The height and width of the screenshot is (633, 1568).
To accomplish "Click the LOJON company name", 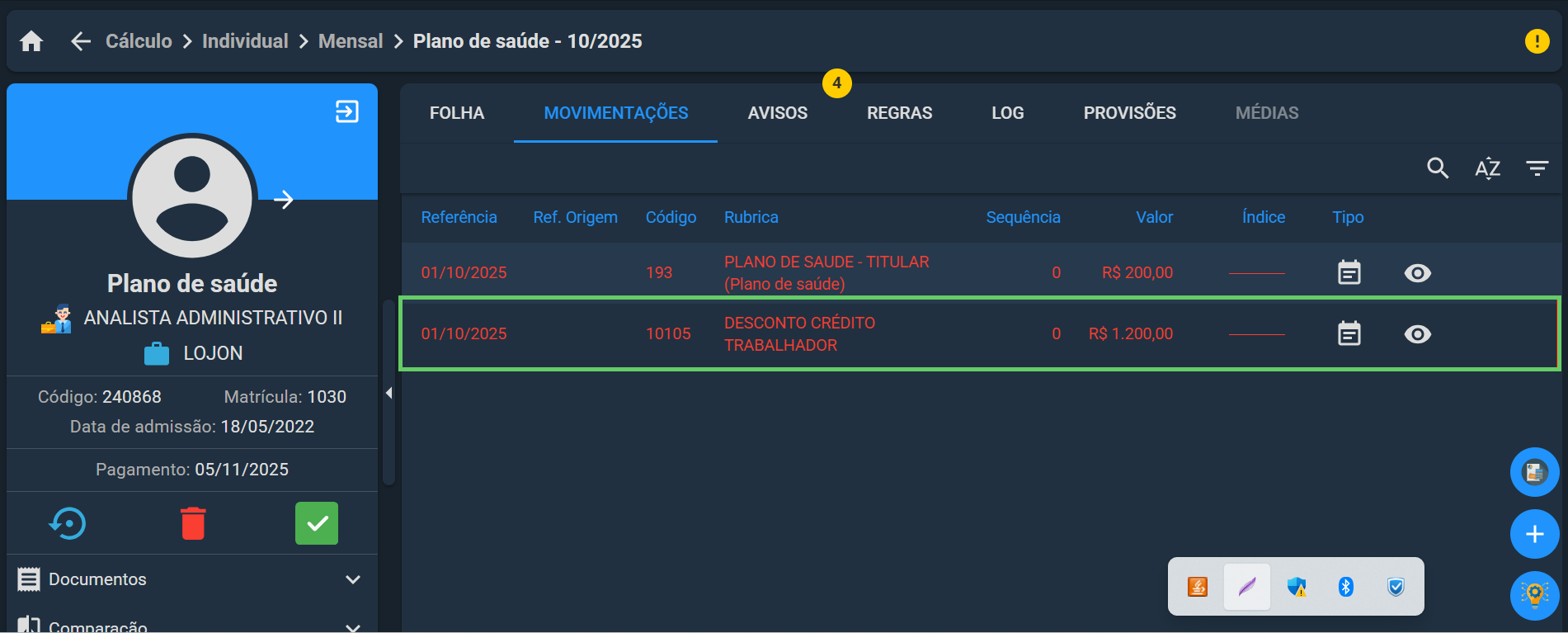I will 213,353.
